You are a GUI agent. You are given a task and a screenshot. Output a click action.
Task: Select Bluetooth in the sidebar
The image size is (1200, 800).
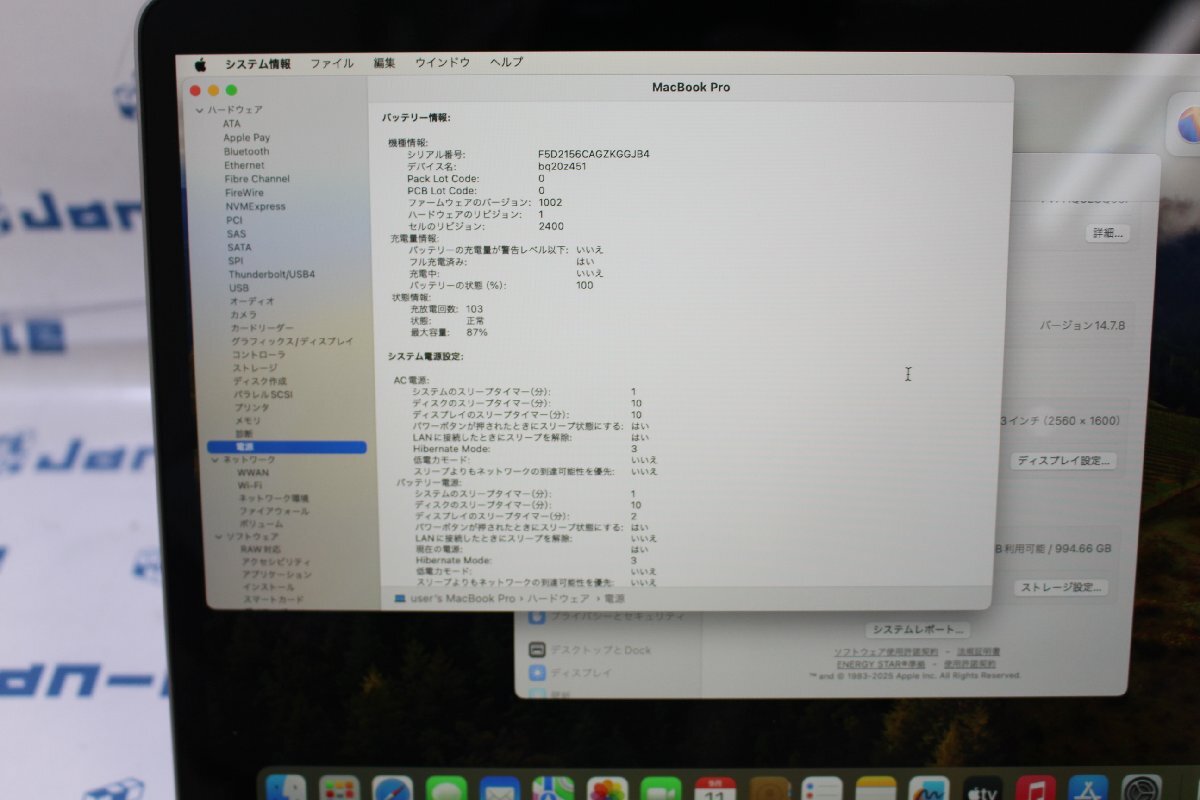click(246, 152)
